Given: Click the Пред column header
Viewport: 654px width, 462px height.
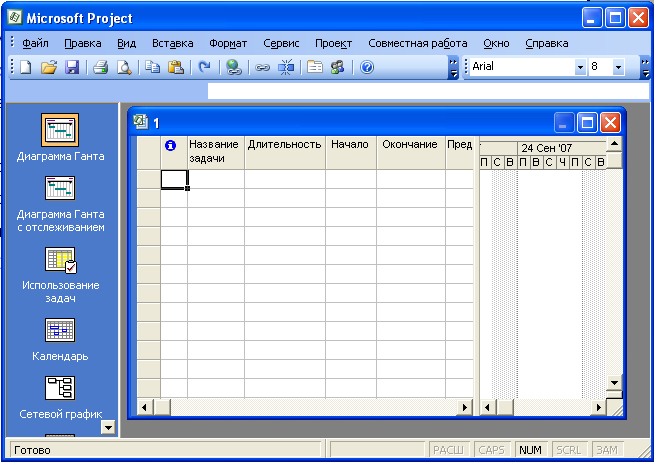Looking at the screenshot, I should pyautogui.click(x=460, y=152).
